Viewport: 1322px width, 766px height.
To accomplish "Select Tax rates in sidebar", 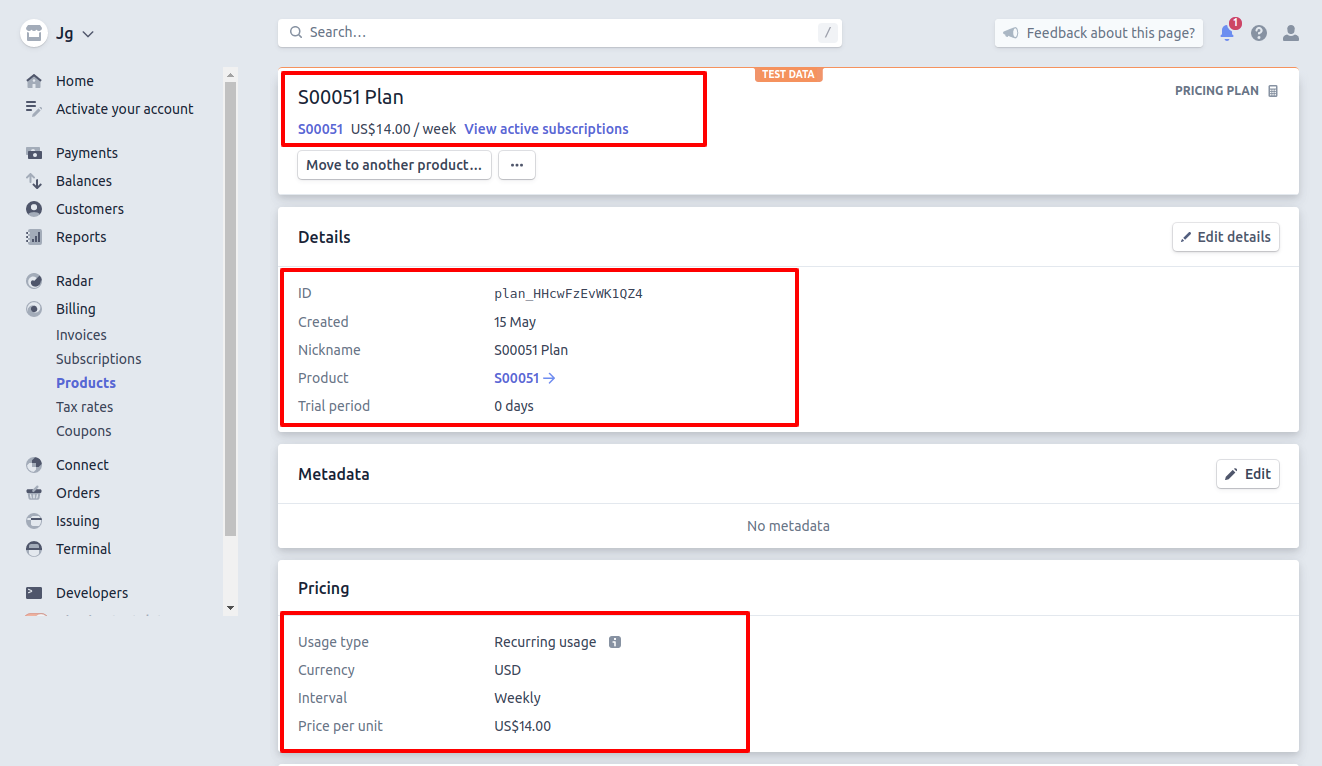I will (84, 407).
